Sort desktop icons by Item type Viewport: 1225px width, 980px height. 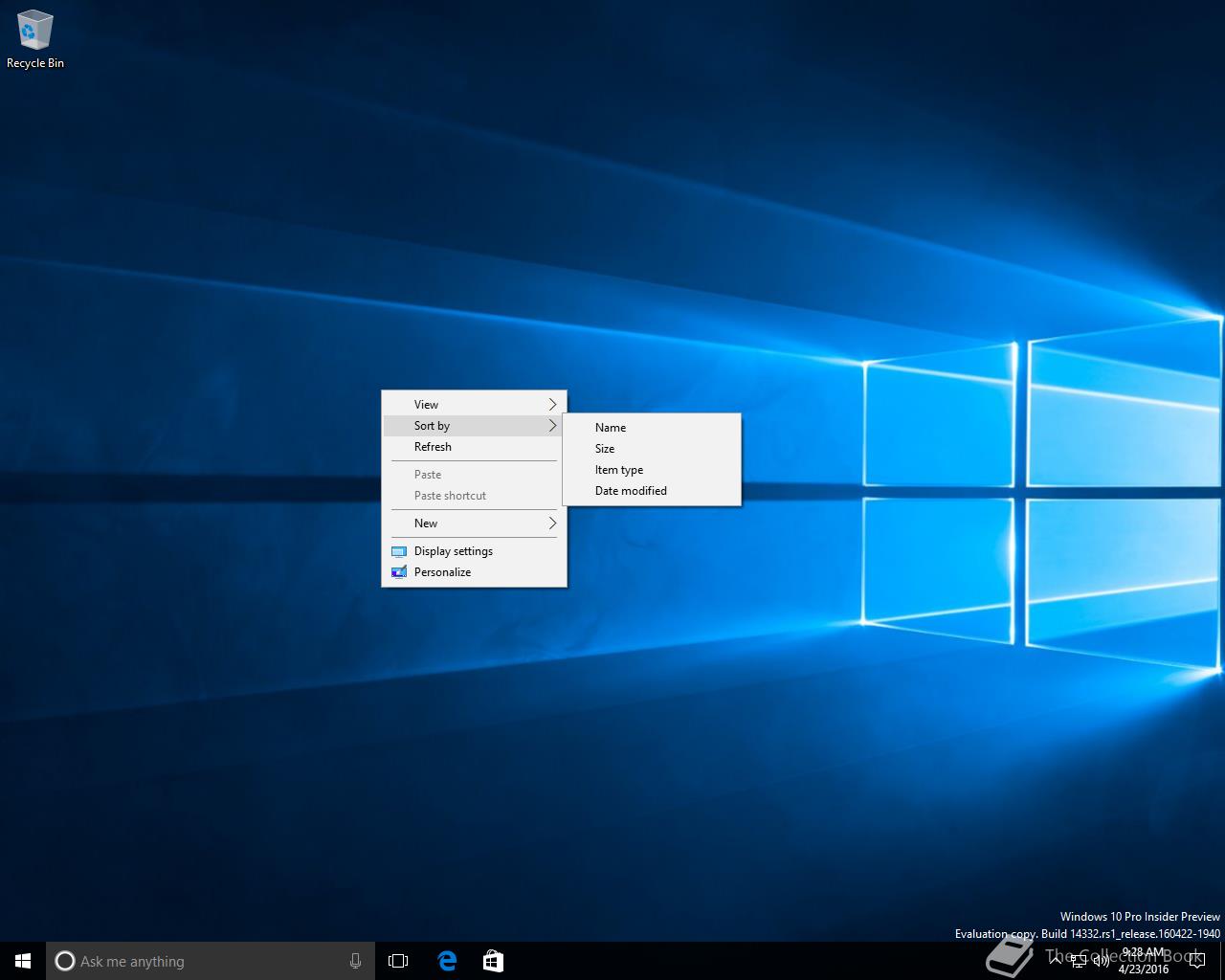point(652,470)
